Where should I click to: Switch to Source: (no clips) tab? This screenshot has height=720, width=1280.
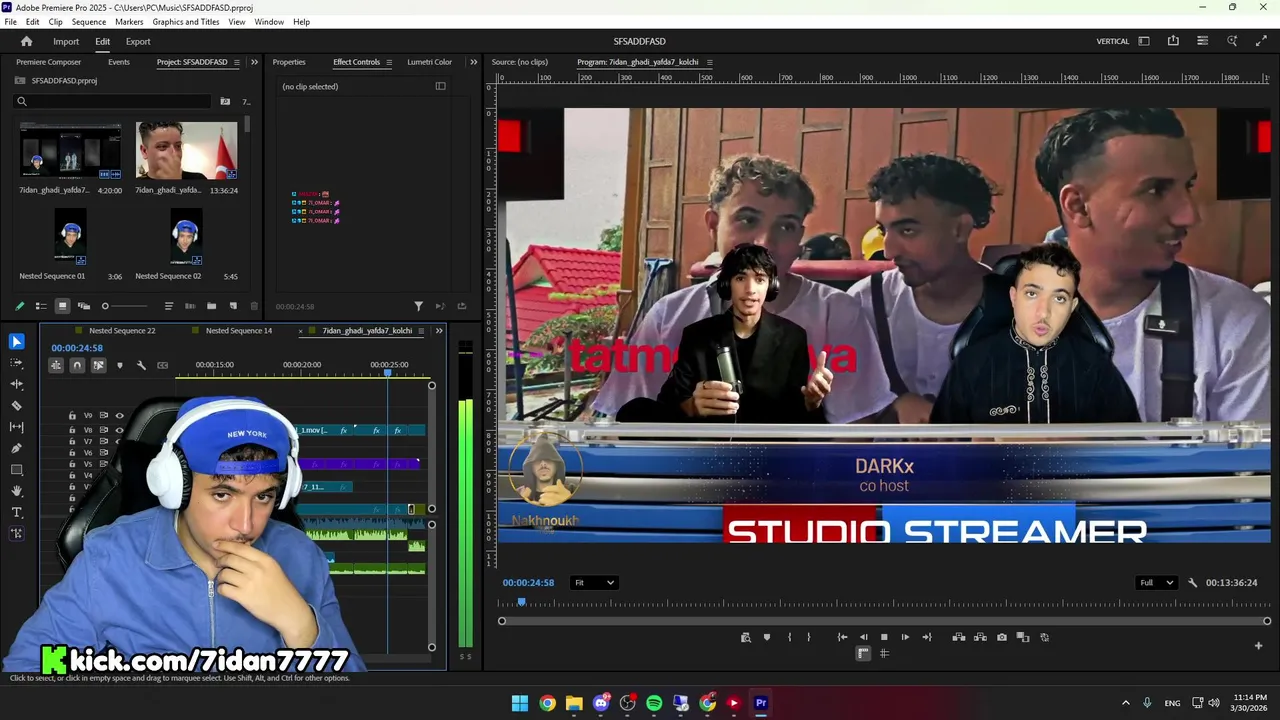click(519, 62)
